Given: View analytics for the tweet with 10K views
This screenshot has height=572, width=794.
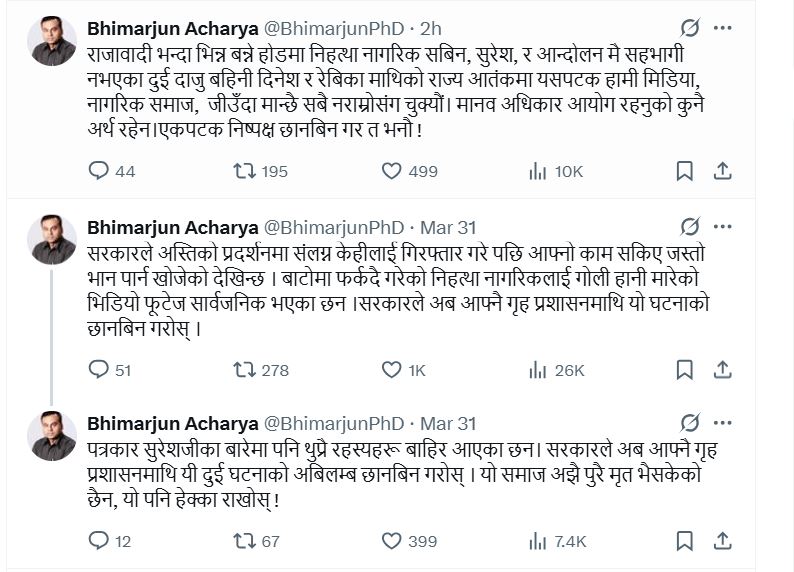Looking at the screenshot, I should pos(537,171).
